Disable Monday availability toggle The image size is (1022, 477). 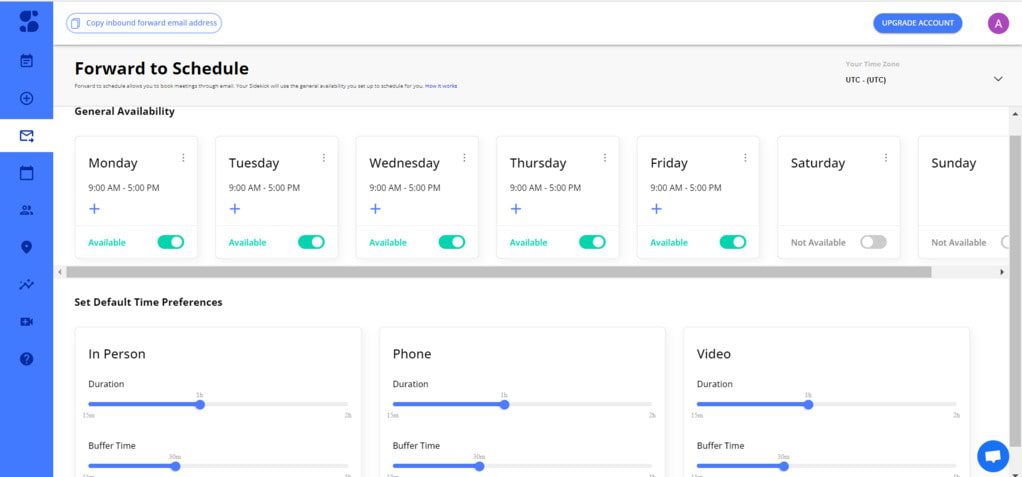coord(171,242)
